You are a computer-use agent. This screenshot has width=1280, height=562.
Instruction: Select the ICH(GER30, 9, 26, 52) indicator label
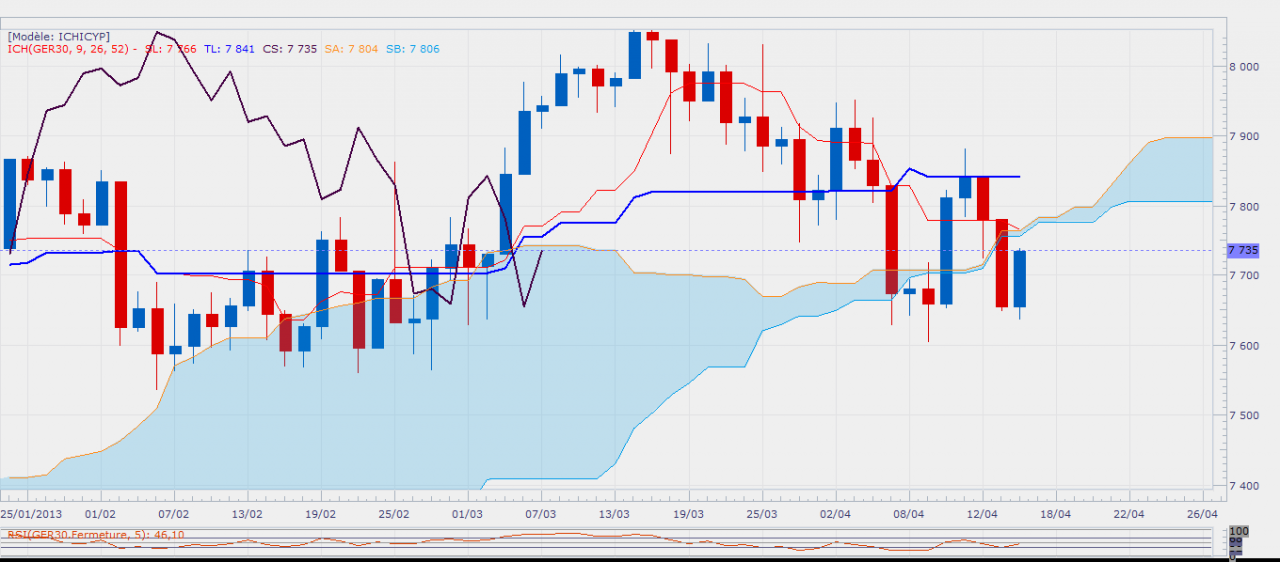[66, 48]
